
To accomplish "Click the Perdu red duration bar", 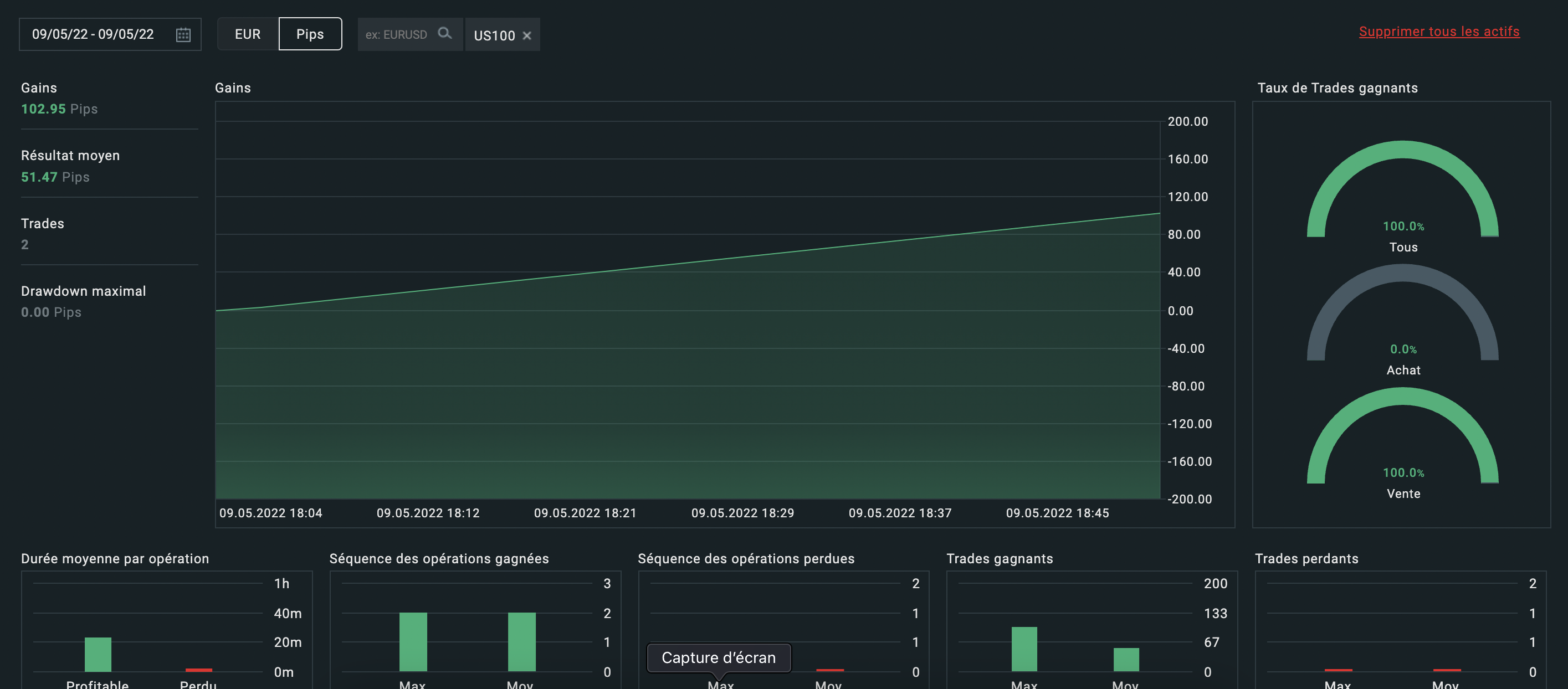I will click(198, 670).
